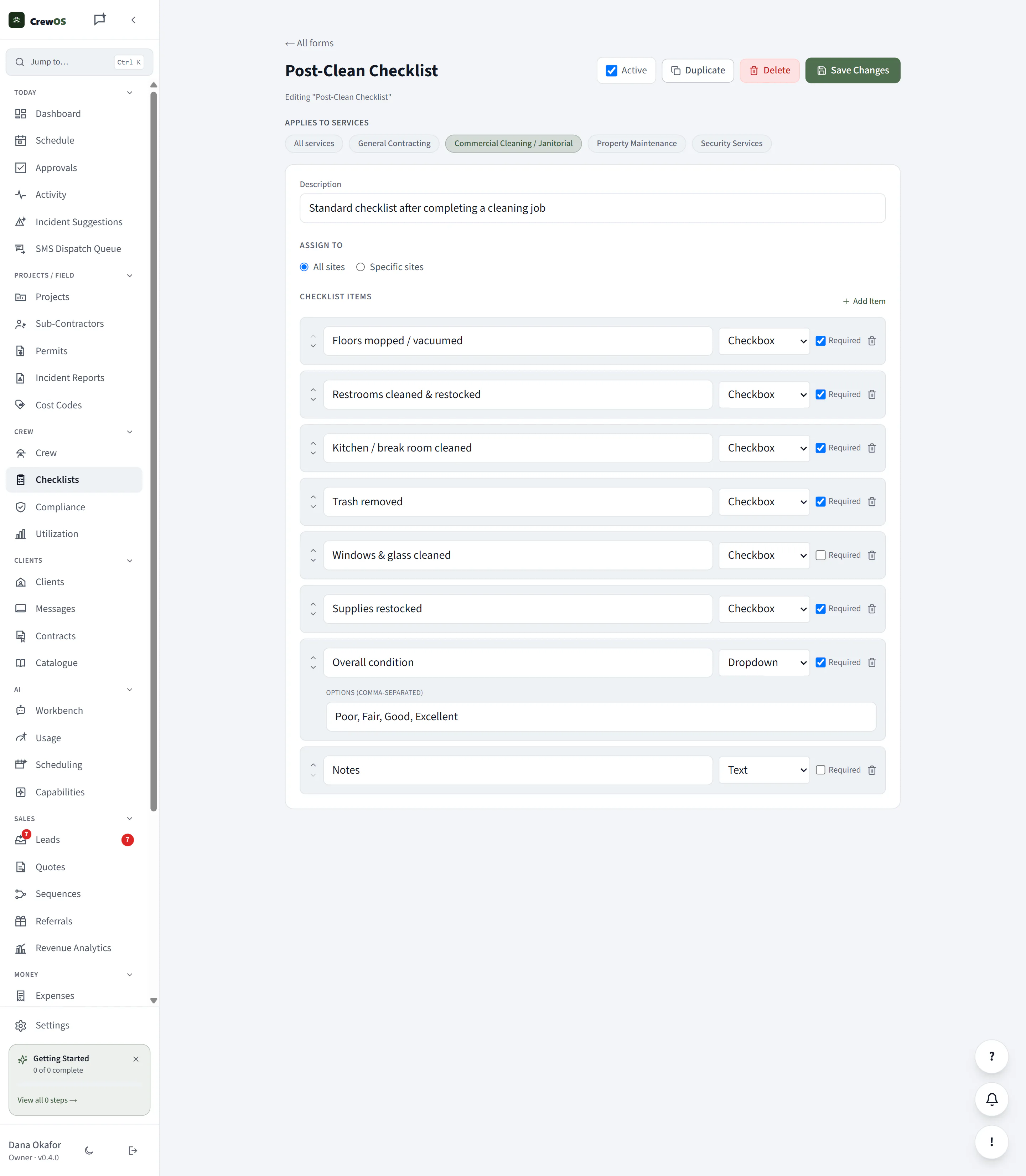
Task: Open type dropdown for Floors mopped / vacuumed
Action: tap(764, 341)
